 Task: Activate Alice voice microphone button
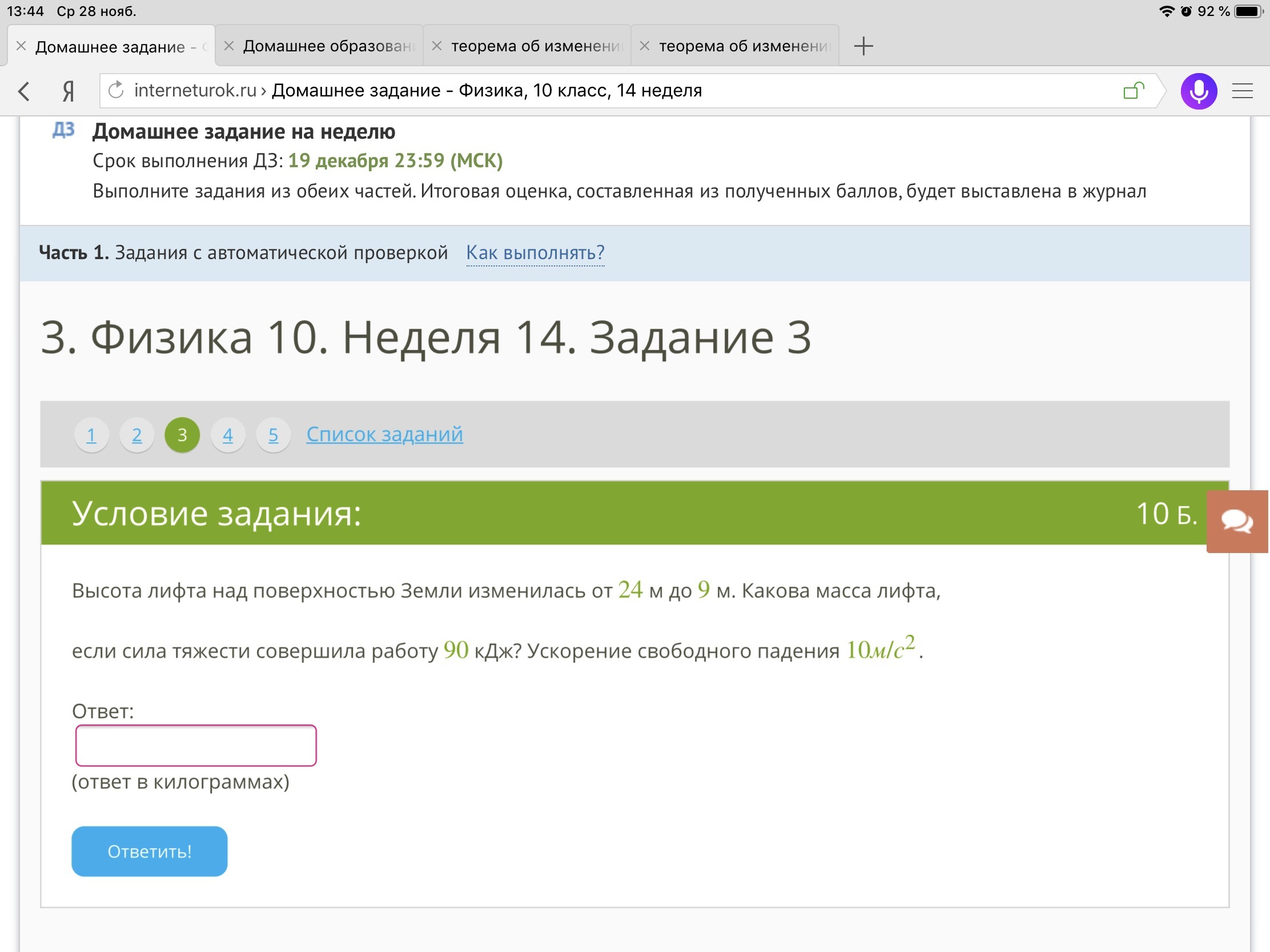point(1198,91)
